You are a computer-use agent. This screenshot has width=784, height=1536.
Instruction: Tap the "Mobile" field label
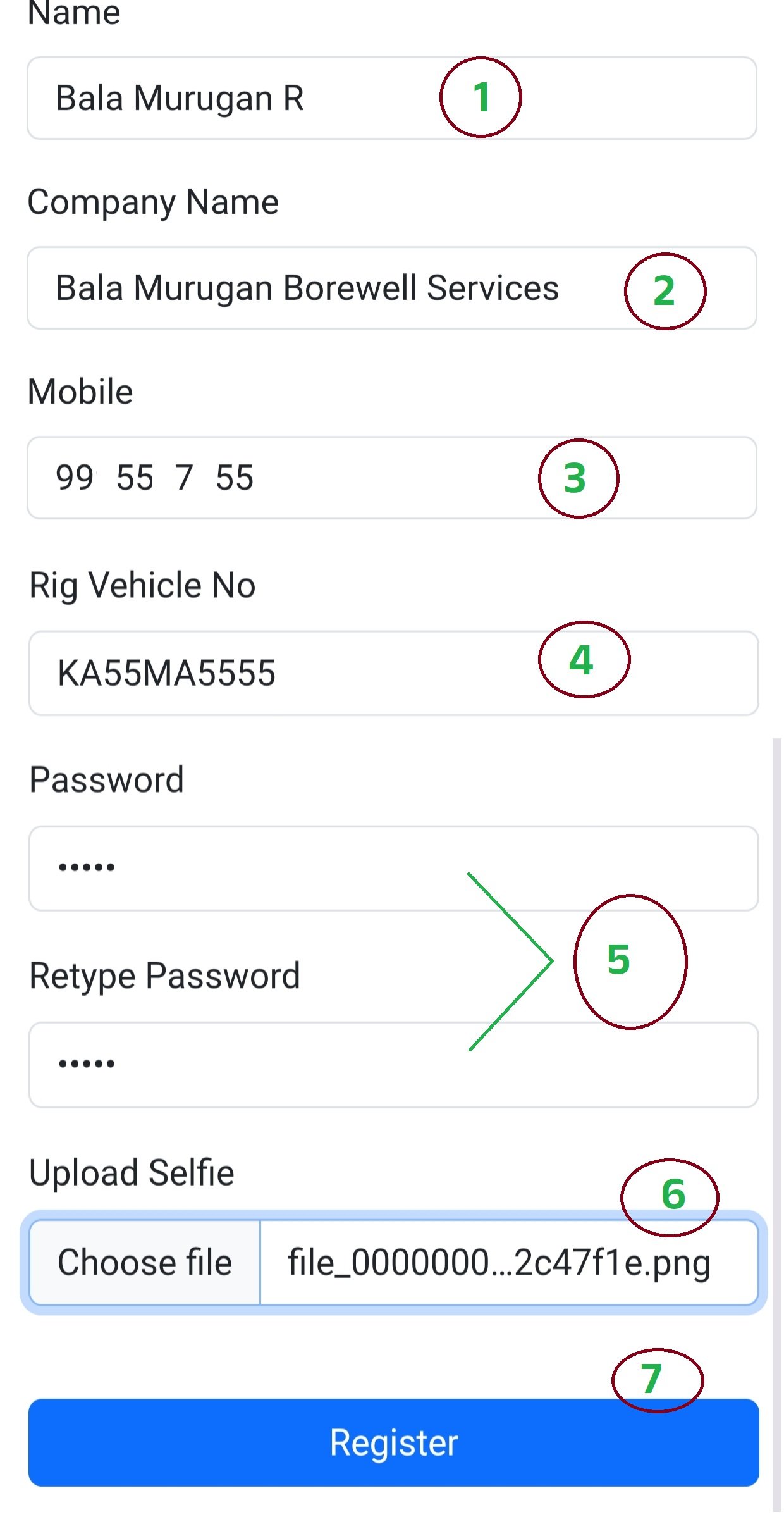point(80,392)
